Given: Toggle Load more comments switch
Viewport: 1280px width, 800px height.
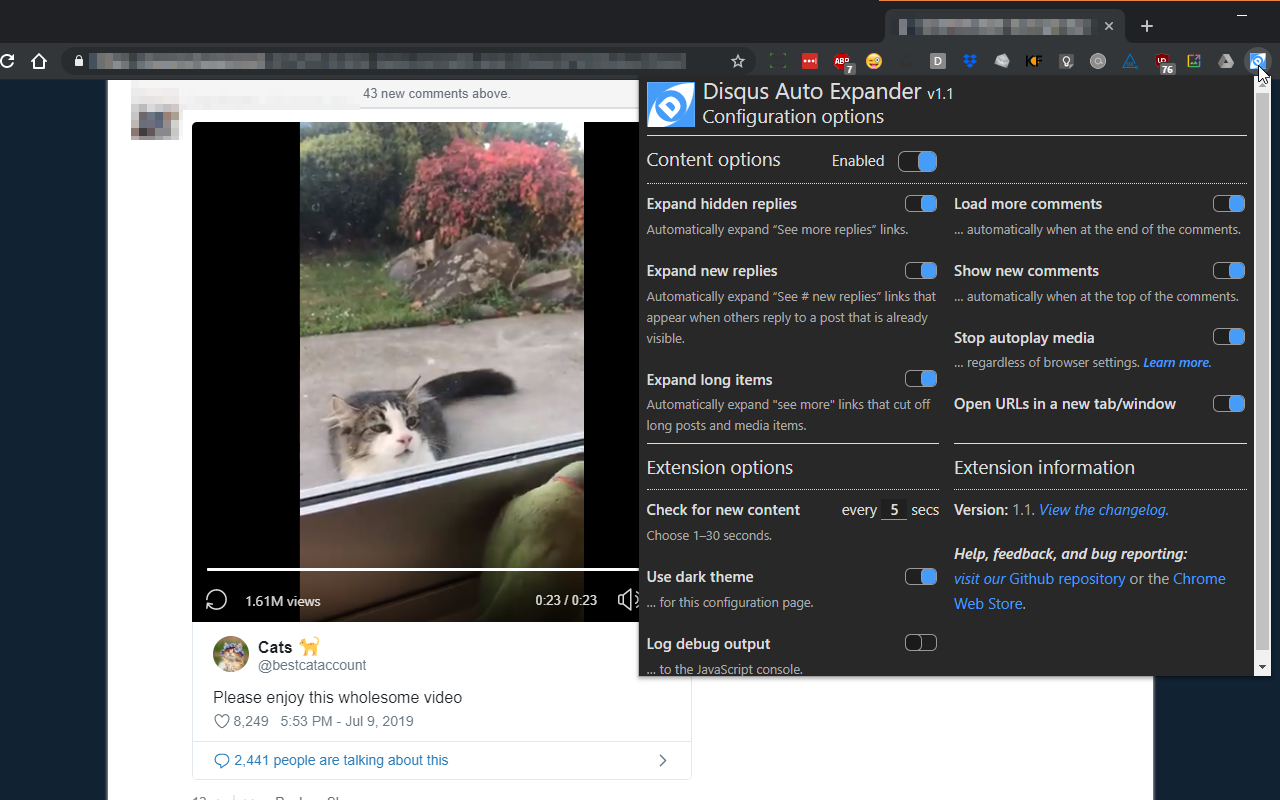Looking at the screenshot, I should [1229, 204].
